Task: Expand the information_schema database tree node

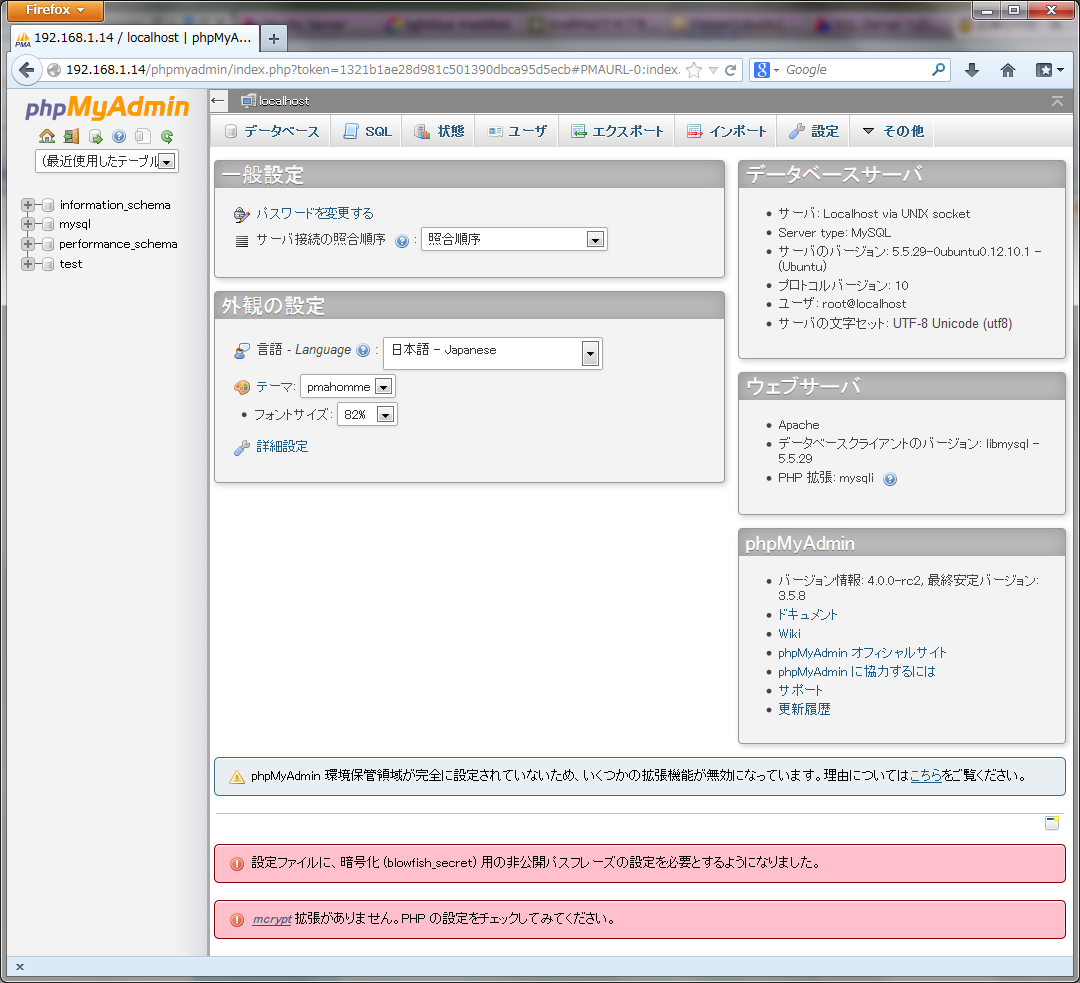Action: pos(28,205)
